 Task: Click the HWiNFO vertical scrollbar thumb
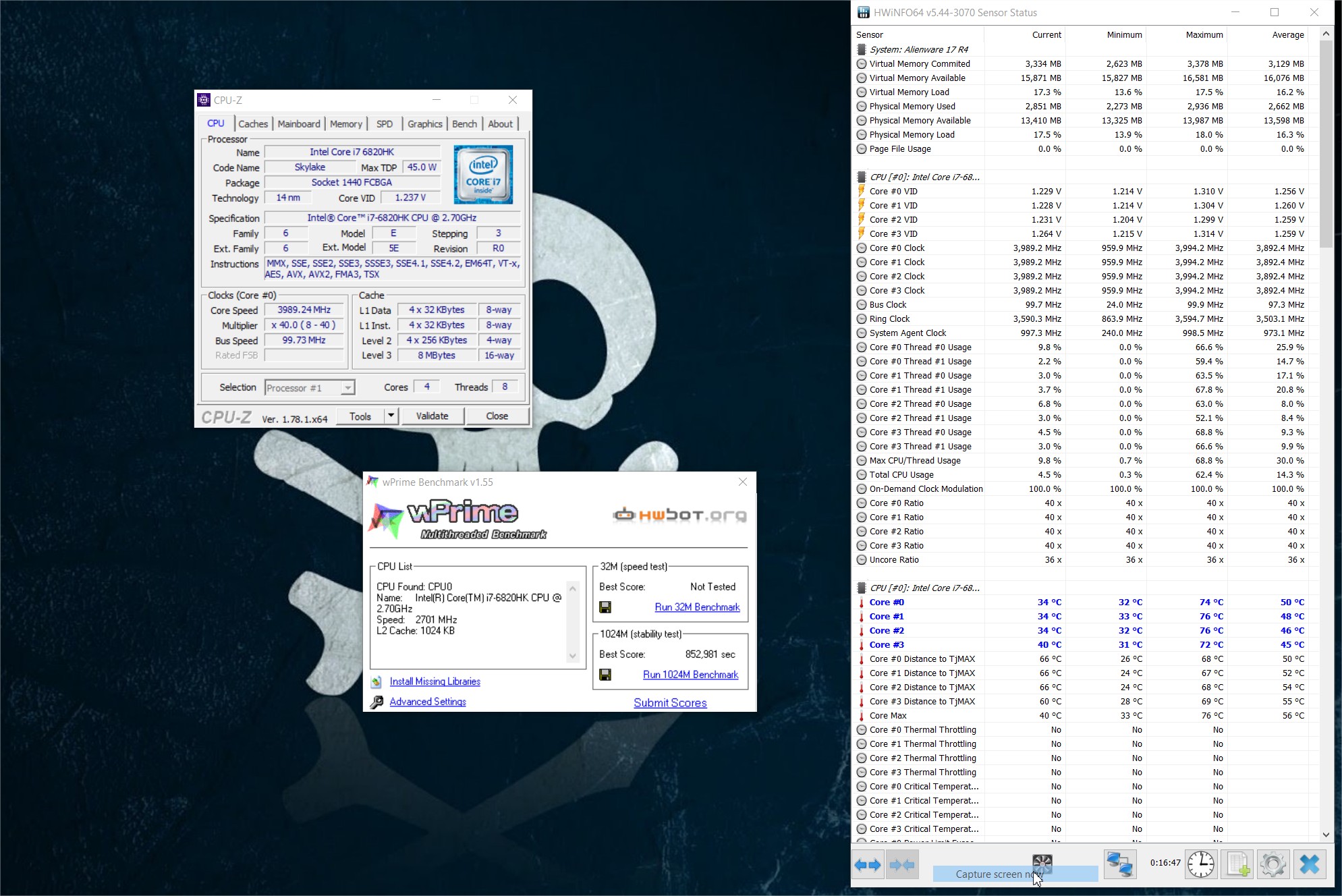coord(1326,143)
